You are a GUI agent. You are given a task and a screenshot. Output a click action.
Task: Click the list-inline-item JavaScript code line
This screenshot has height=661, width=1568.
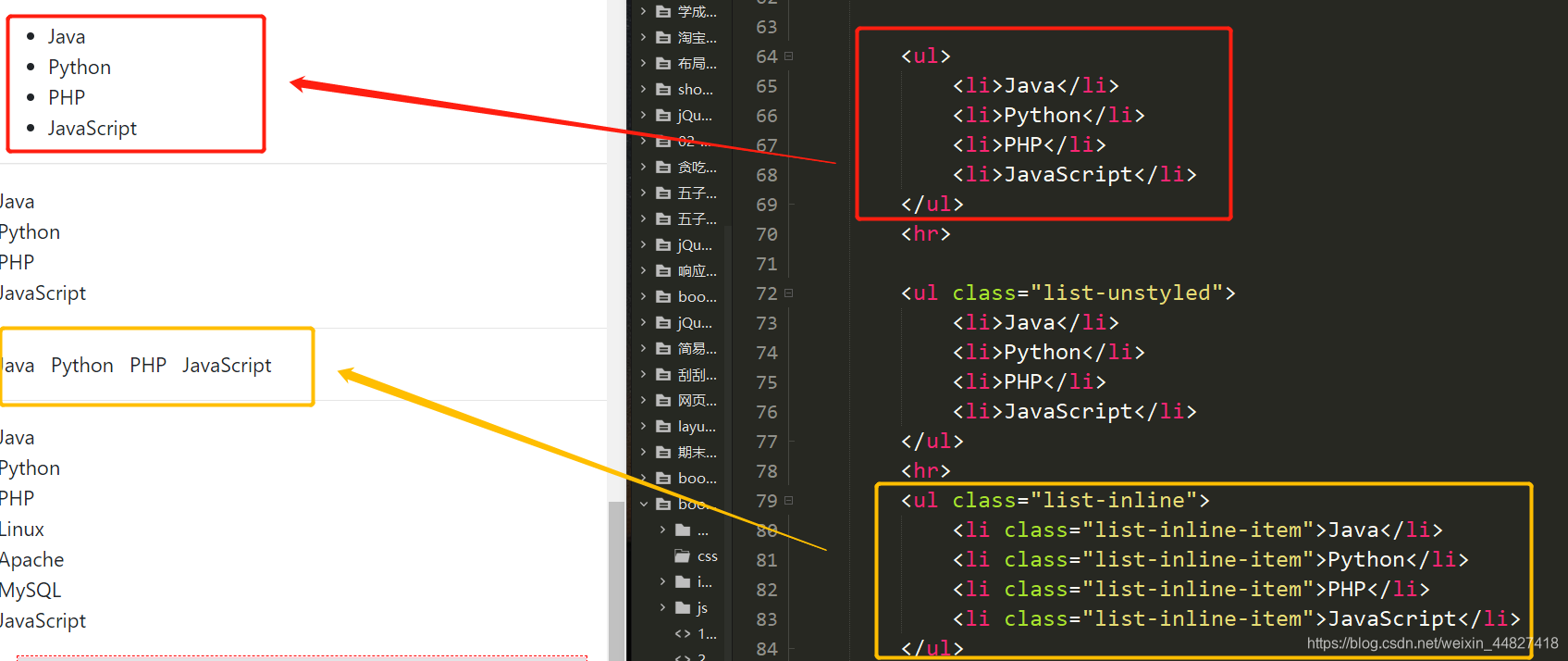coord(1237,619)
